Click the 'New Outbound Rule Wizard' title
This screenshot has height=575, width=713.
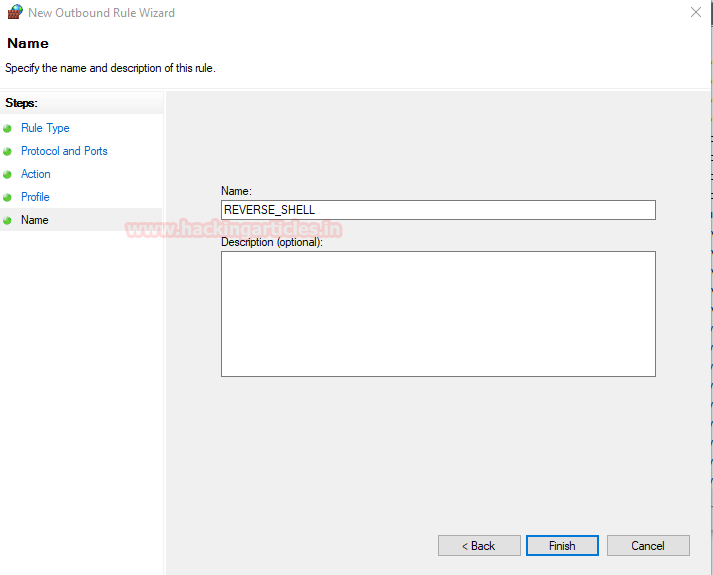[101, 13]
